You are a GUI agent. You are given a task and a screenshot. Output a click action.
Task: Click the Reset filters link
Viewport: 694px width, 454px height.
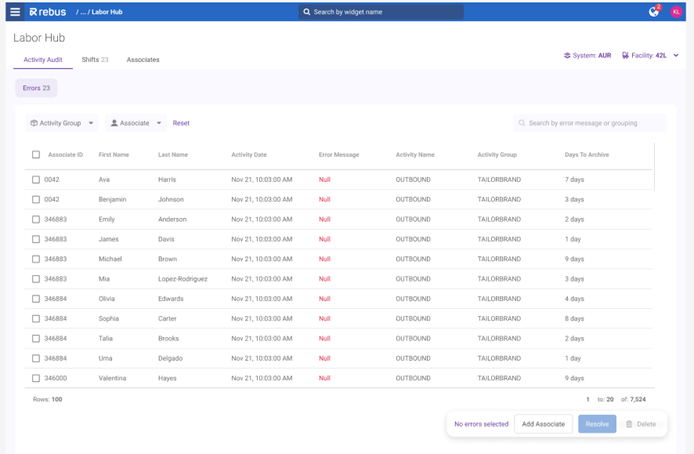181,123
